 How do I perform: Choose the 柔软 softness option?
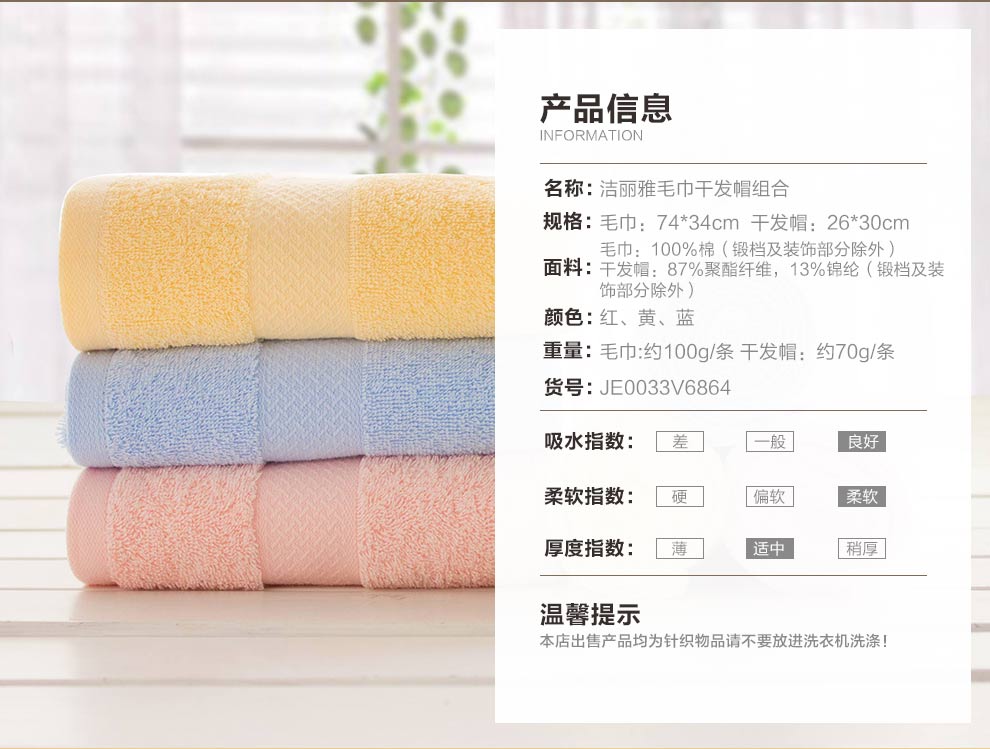tap(862, 496)
